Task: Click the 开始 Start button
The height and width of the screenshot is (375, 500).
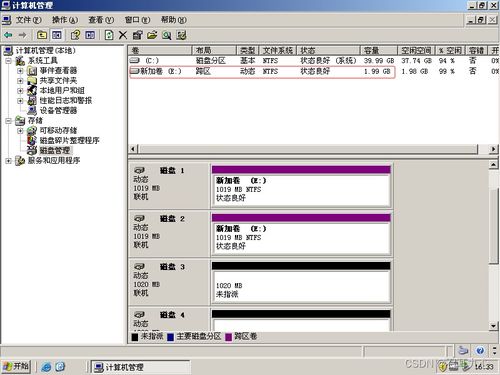Action: pyautogui.click(x=16, y=367)
